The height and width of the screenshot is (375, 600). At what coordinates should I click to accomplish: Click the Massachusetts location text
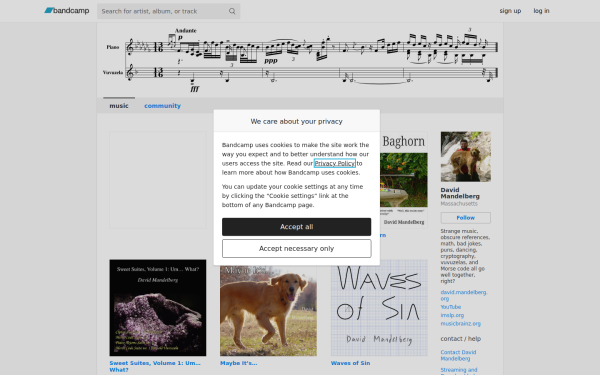click(459, 204)
